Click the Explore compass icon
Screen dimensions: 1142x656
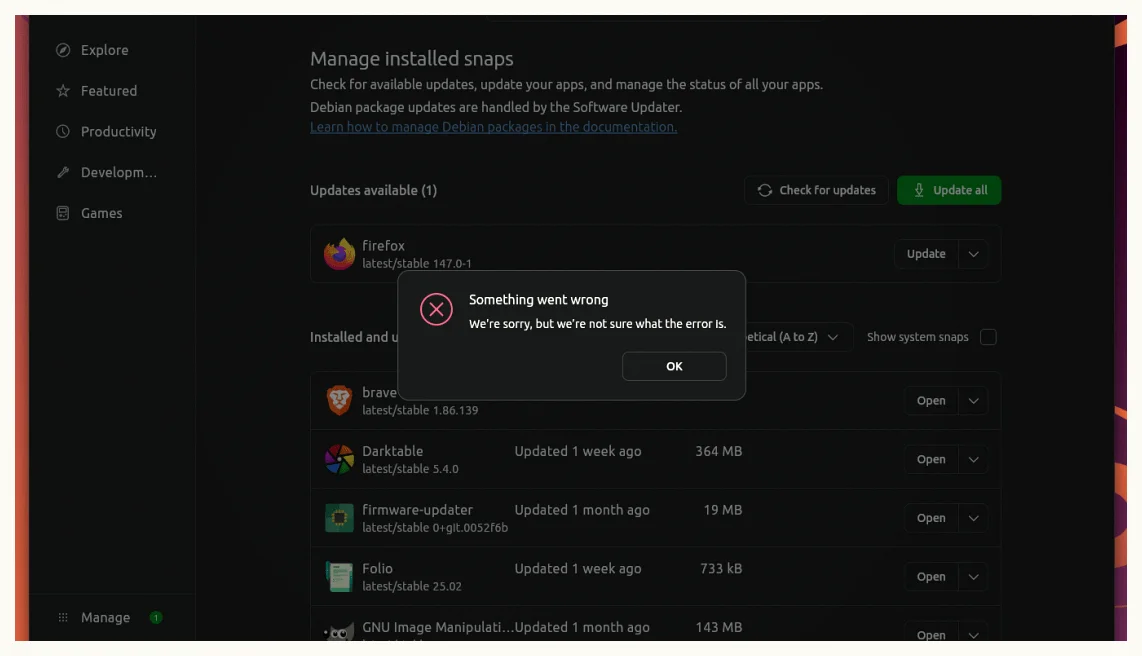point(63,50)
